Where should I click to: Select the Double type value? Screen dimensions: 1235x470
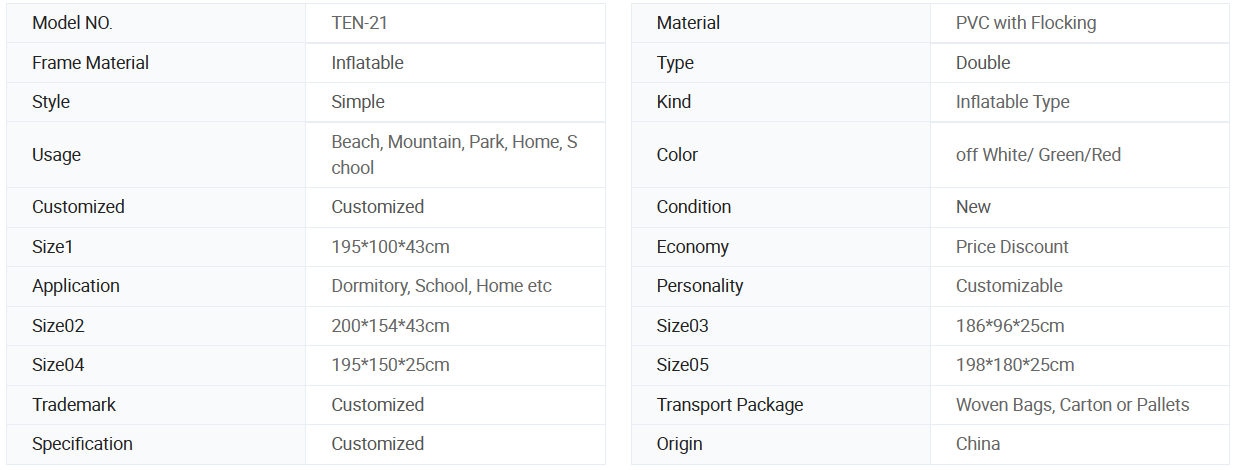(982, 63)
